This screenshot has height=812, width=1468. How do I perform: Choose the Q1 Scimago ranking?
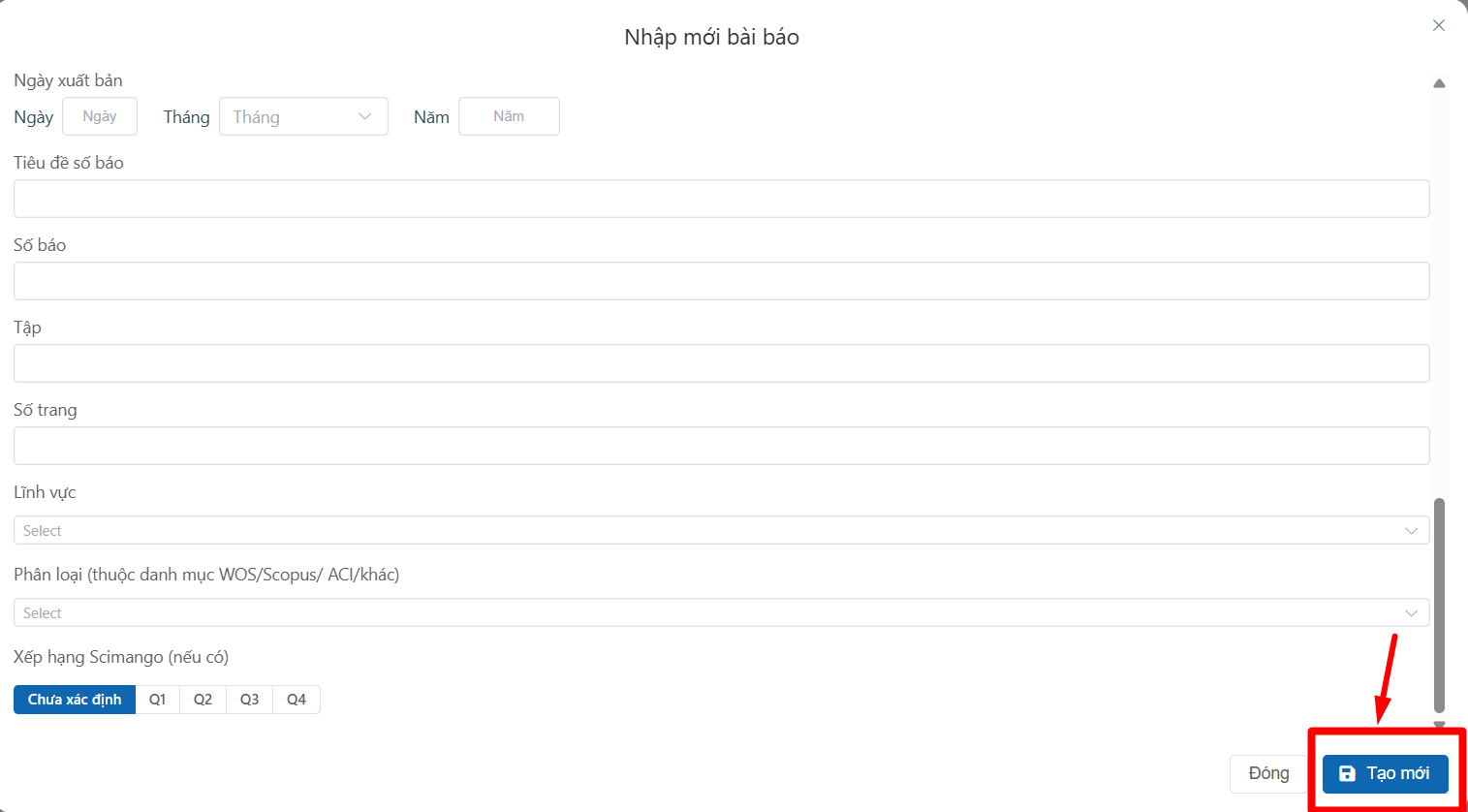(x=157, y=700)
